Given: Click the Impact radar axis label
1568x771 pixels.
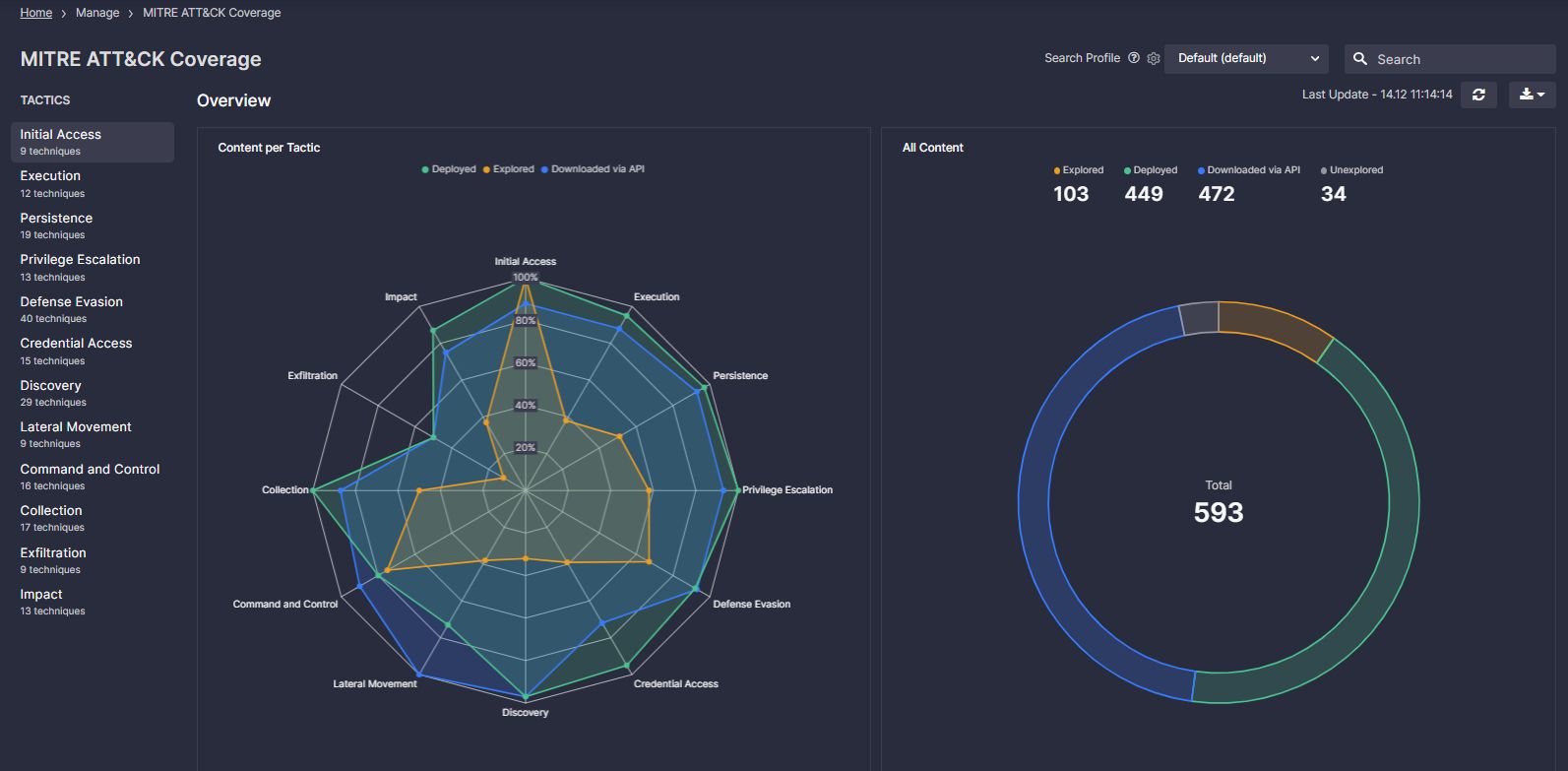Looking at the screenshot, I should (x=401, y=297).
